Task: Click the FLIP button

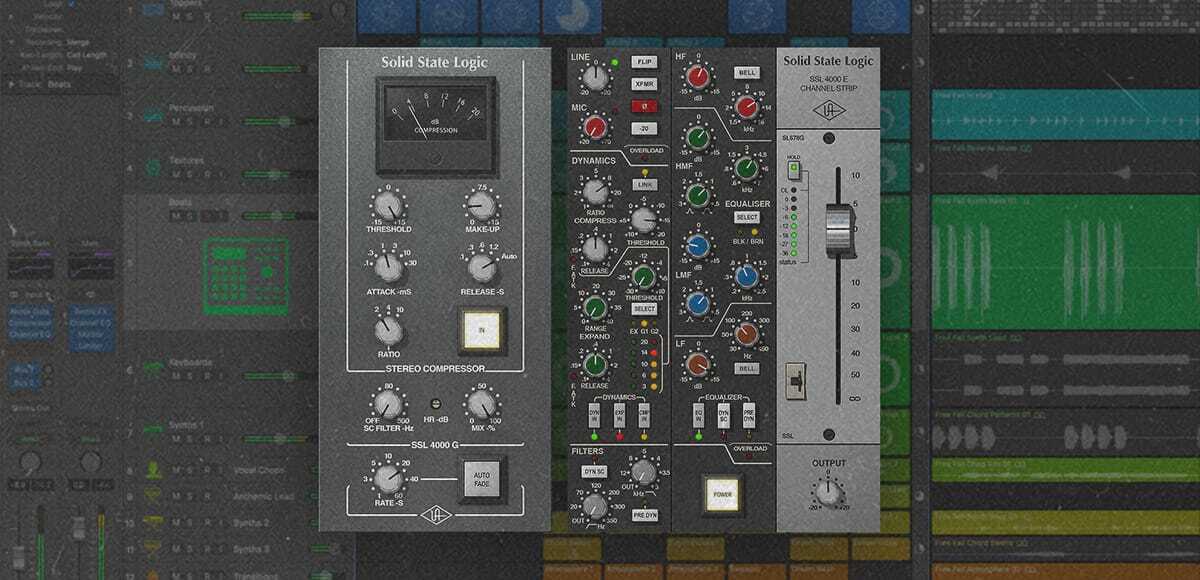Action: pos(644,62)
